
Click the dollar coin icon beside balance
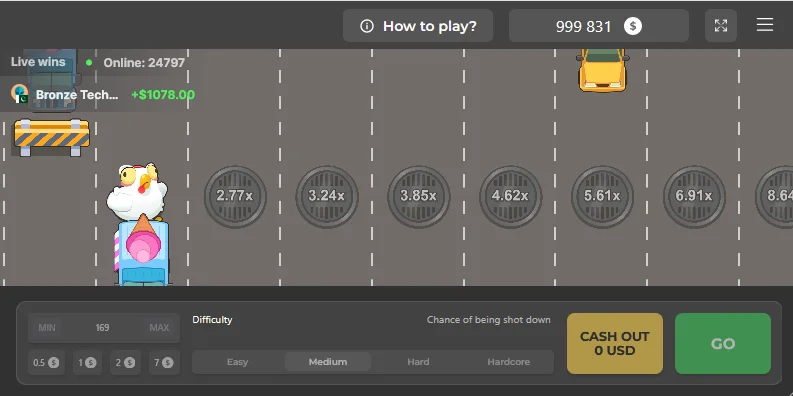click(x=633, y=26)
